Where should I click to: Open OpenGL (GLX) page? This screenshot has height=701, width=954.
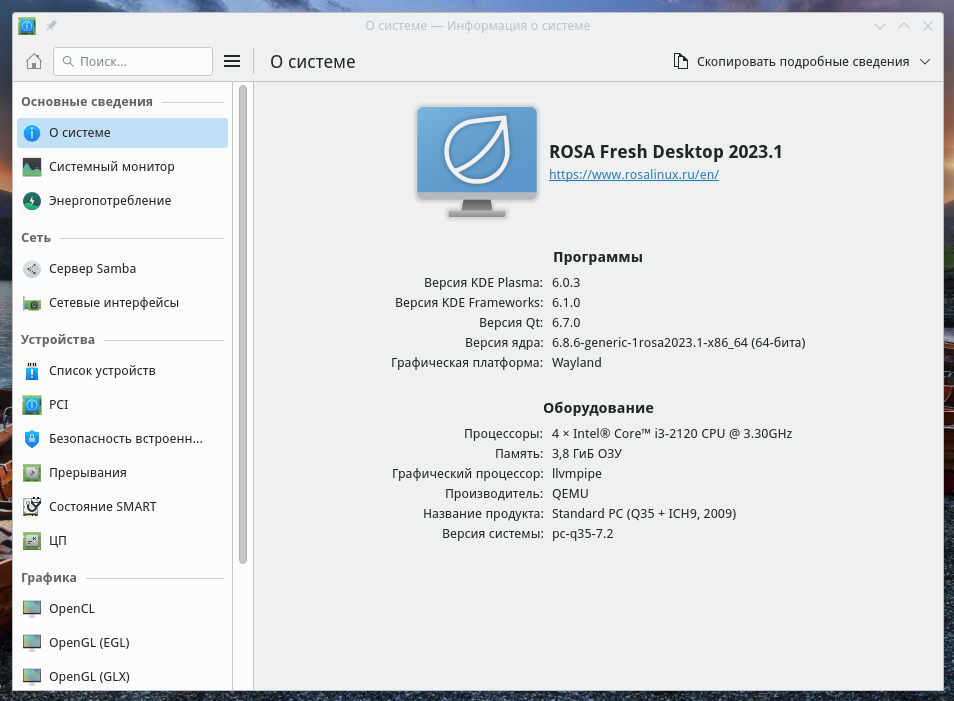click(122, 677)
